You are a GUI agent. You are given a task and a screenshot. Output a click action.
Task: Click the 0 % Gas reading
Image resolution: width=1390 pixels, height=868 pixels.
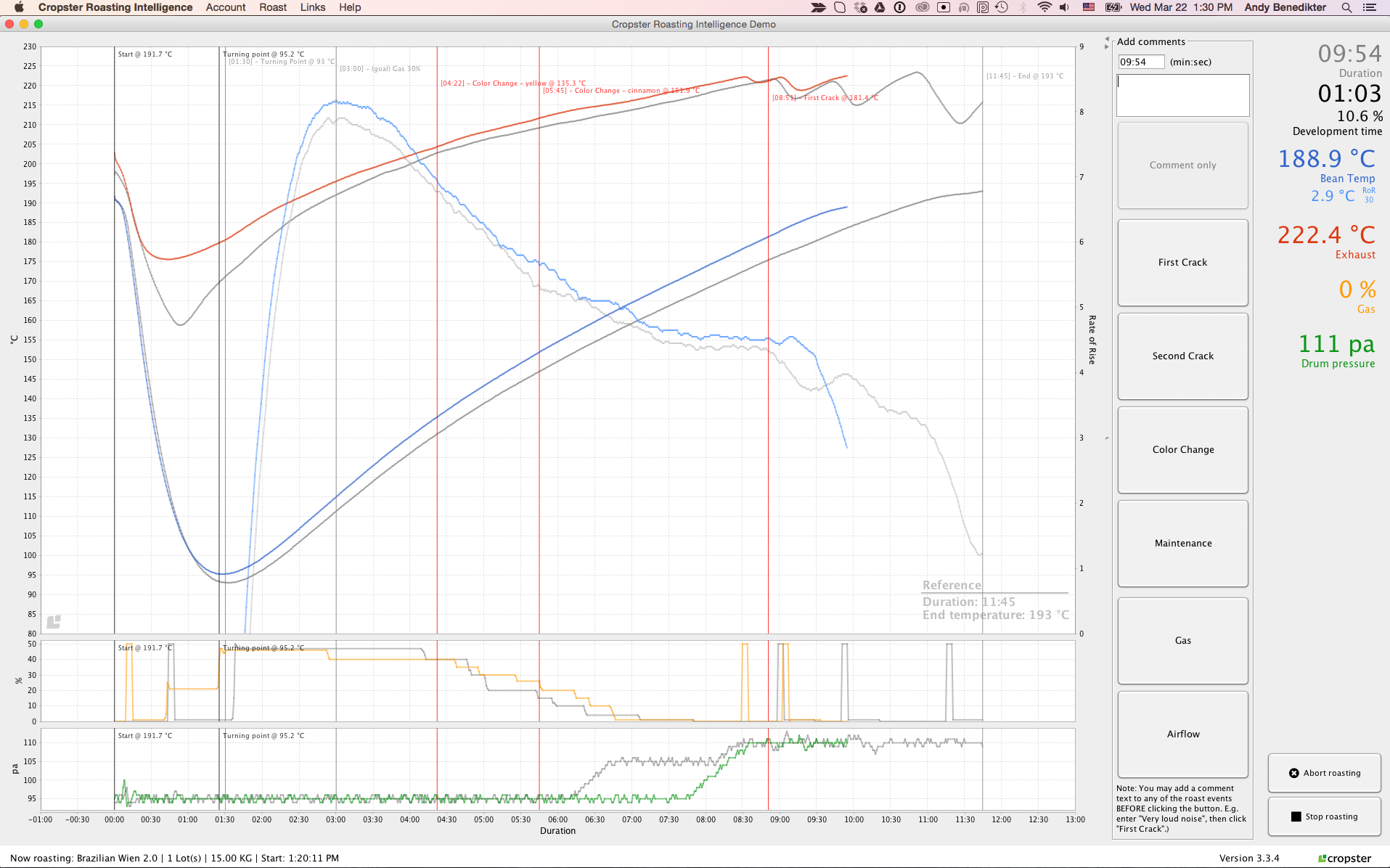tap(1357, 290)
